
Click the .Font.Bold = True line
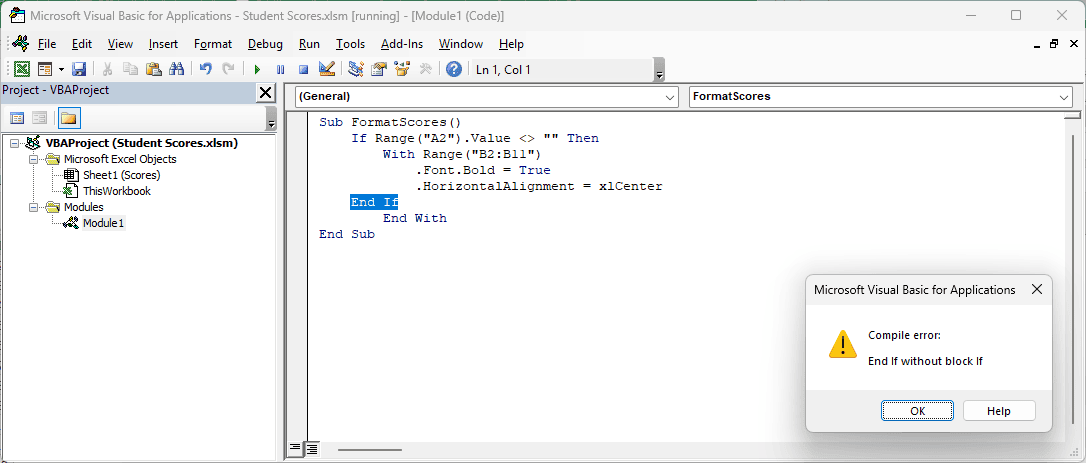[483, 170]
